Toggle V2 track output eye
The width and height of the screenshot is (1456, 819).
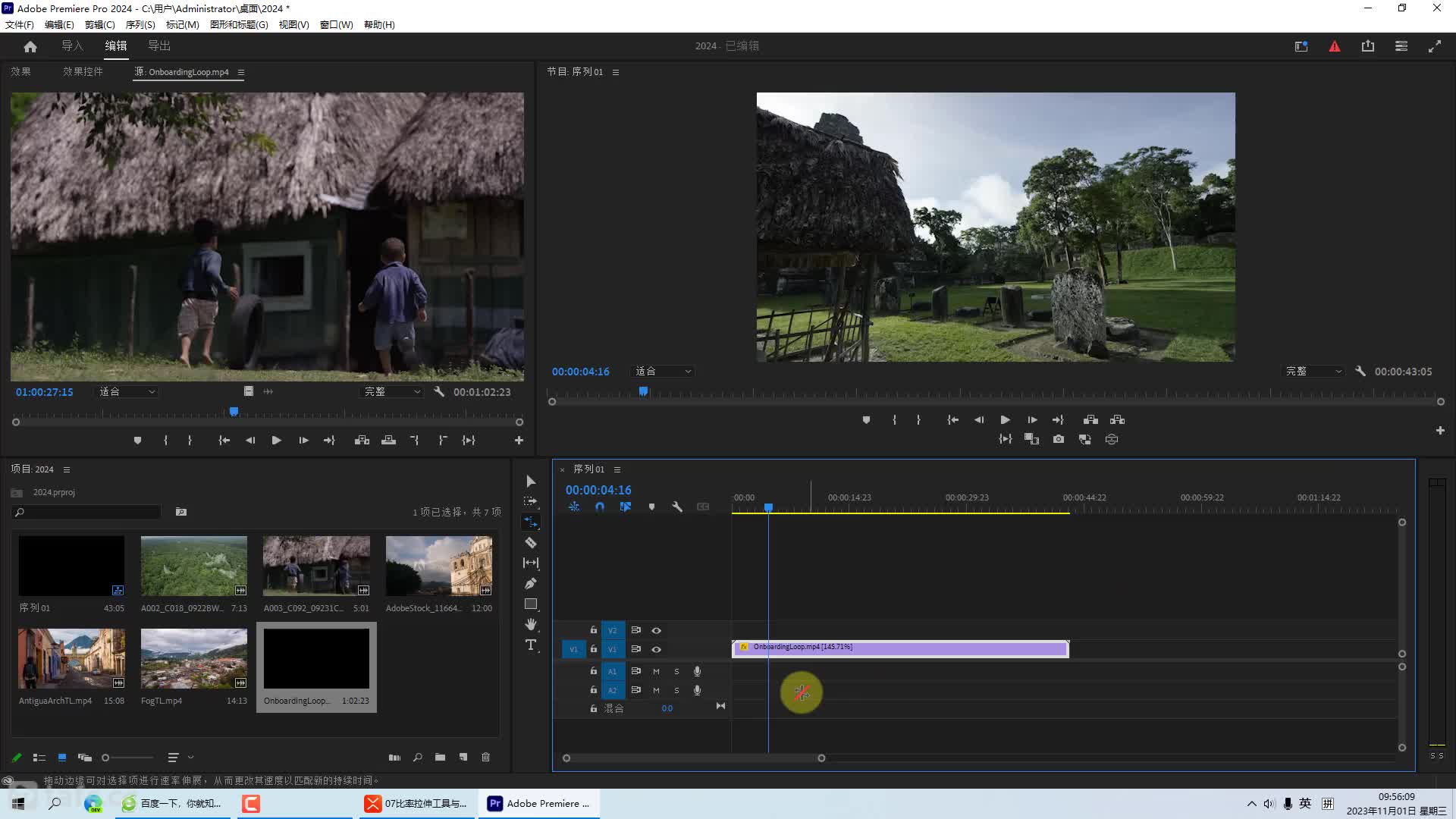(x=657, y=631)
